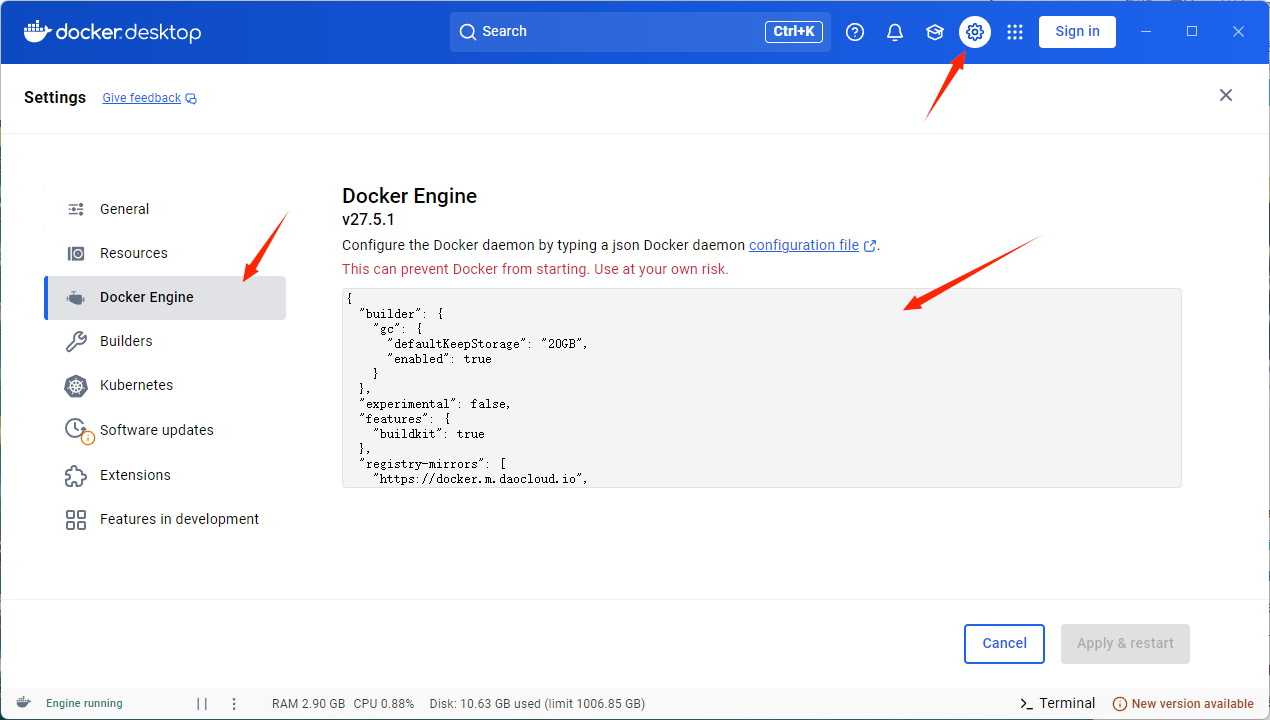Open Features in development section
The height and width of the screenshot is (720, 1270).
pyautogui.click(x=165, y=519)
